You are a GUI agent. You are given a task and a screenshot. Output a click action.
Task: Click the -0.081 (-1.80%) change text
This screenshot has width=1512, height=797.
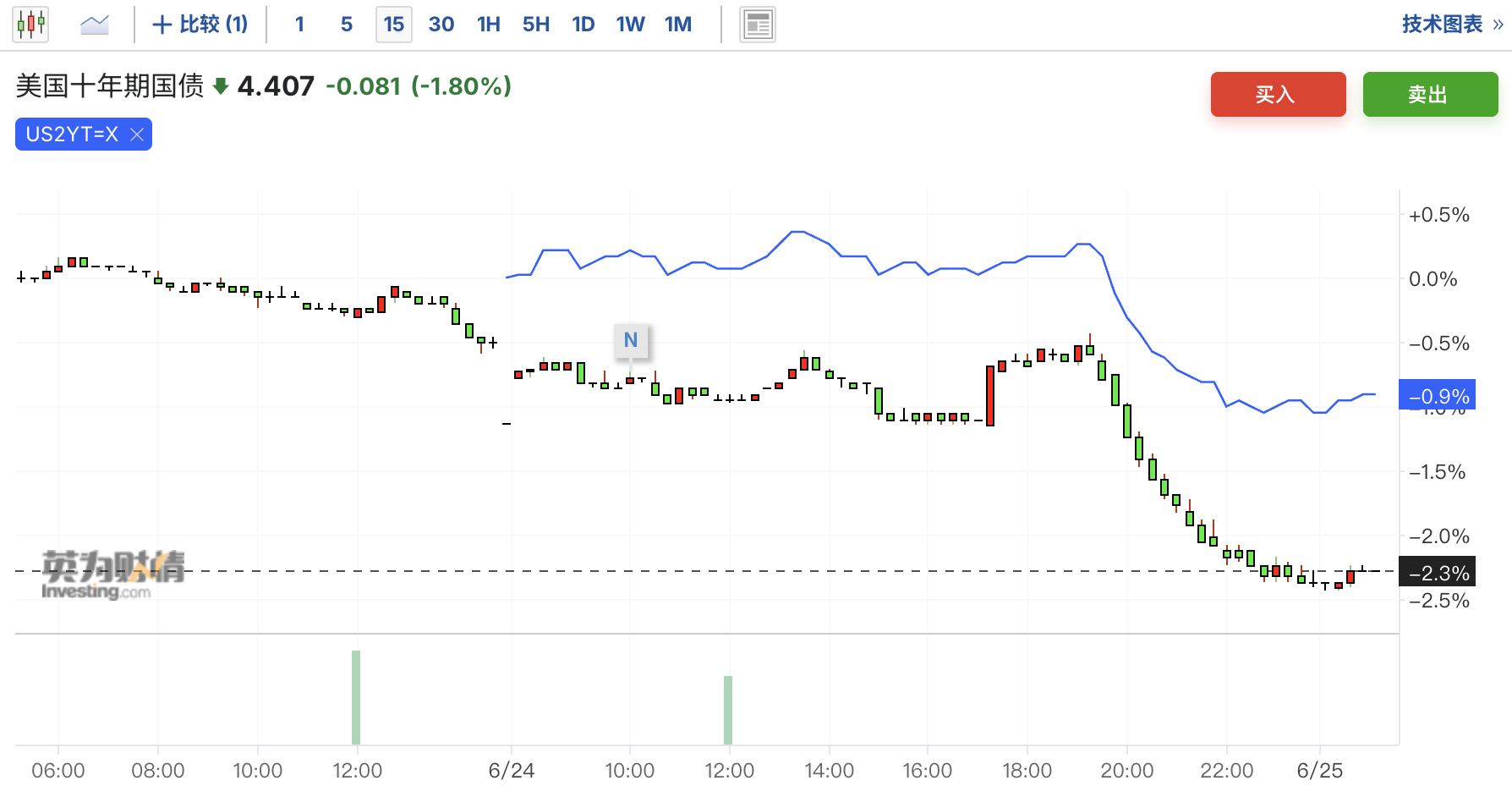(419, 85)
